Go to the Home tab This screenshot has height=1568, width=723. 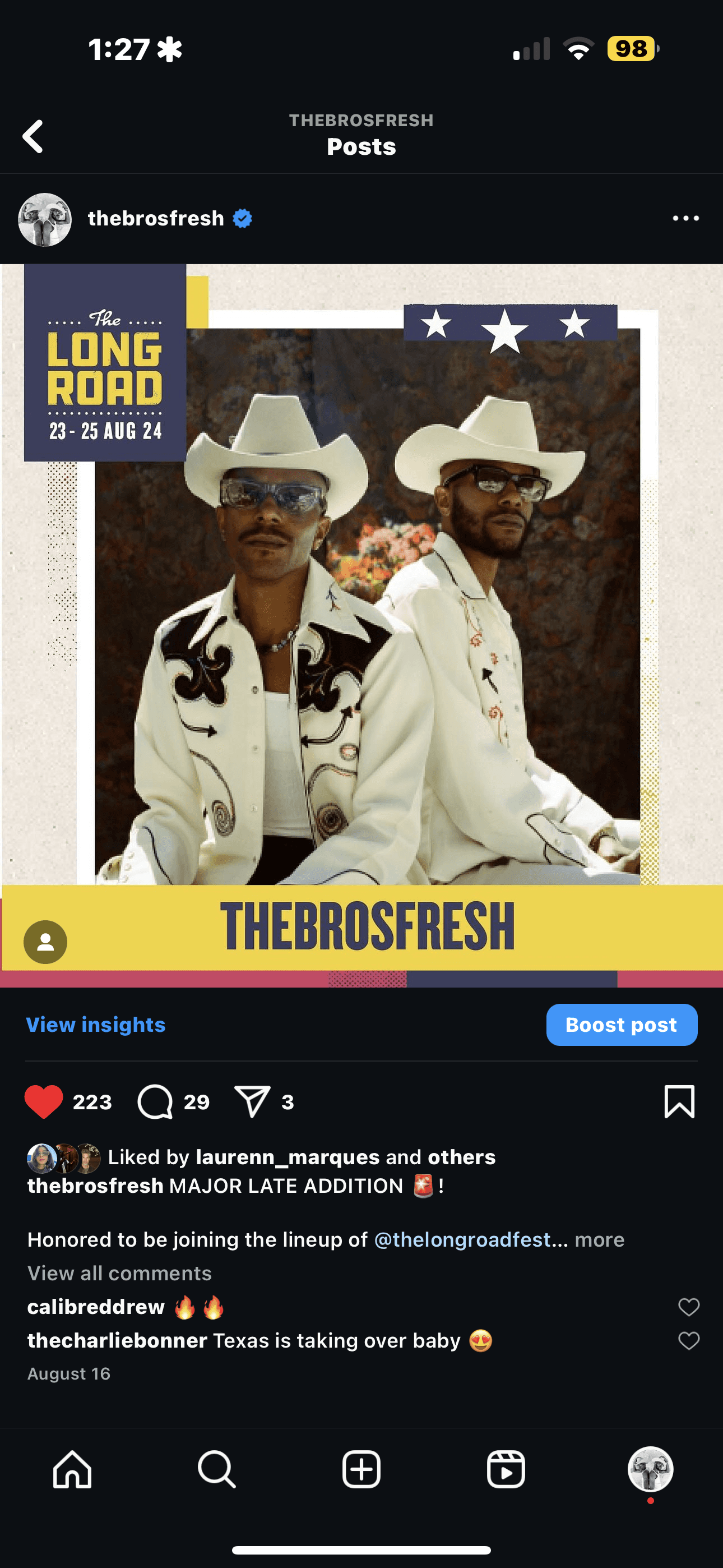(x=72, y=1469)
